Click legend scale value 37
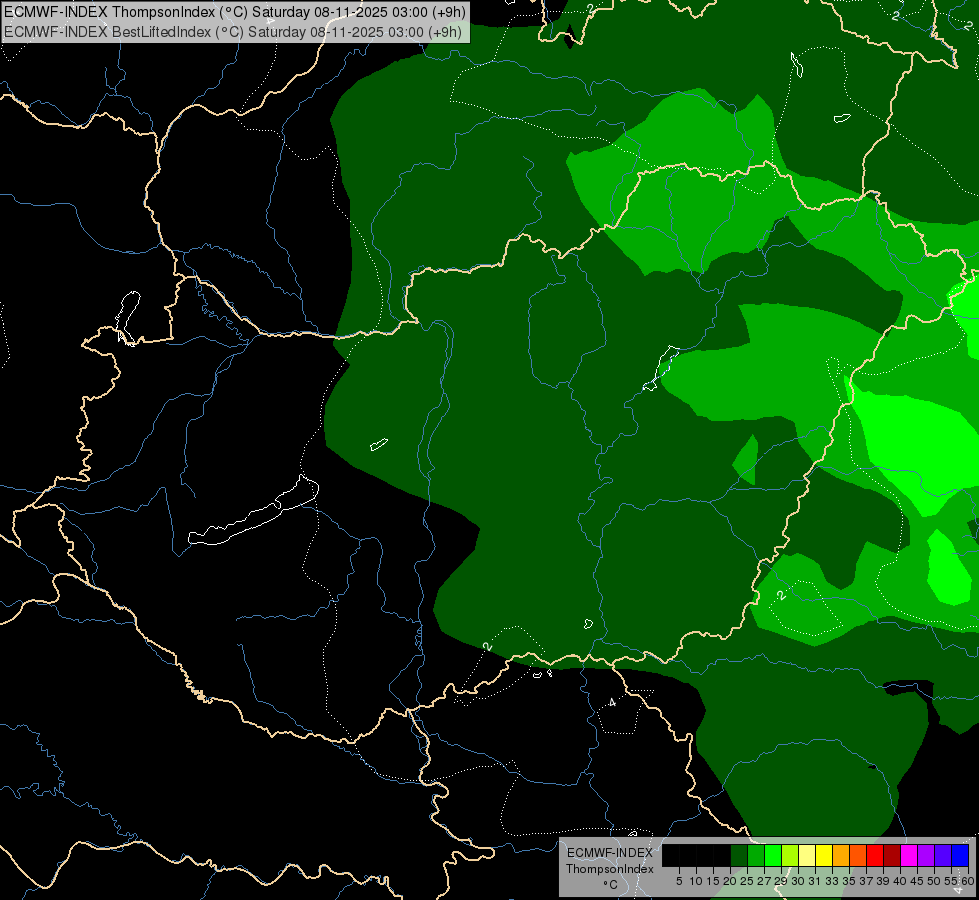979x900 pixels. tap(866, 881)
